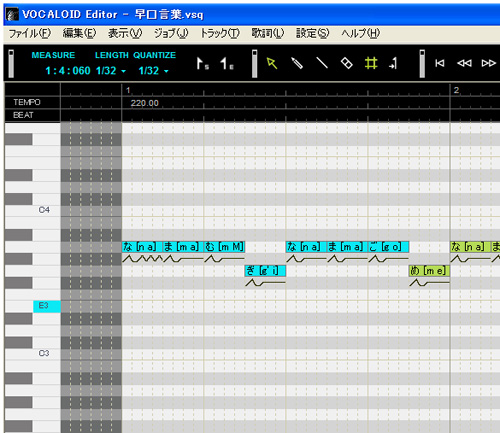Viewport: 500px width, 433px height.
Task: Open the トラック(T) menu
Action: [x=220, y=33]
